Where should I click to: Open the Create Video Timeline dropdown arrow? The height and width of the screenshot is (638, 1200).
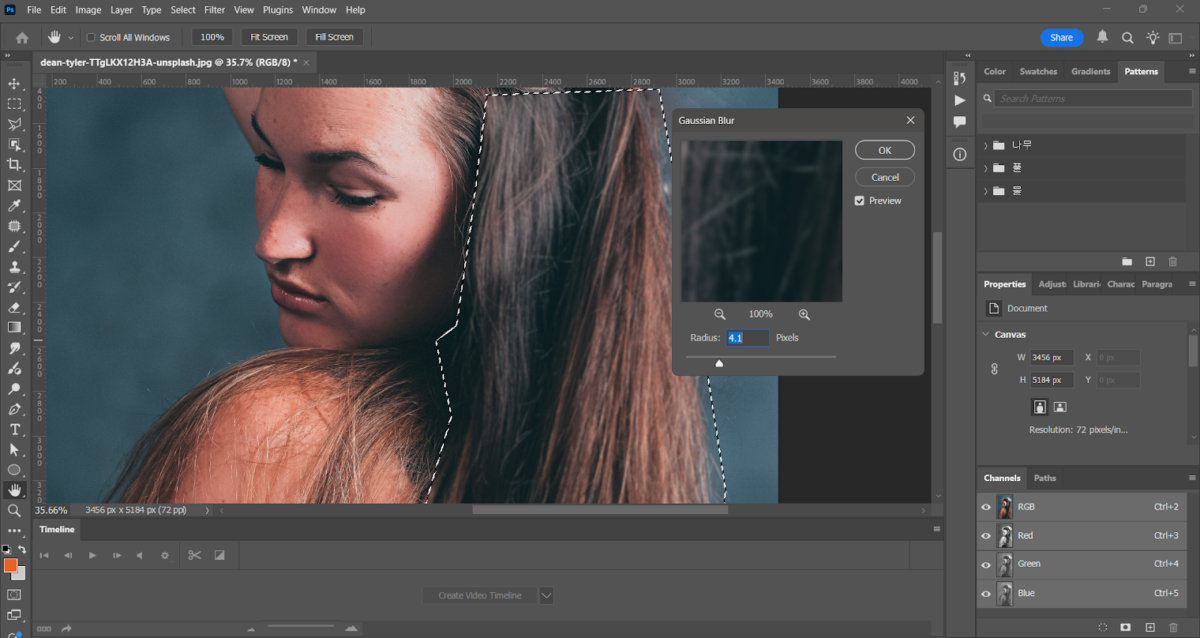pyautogui.click(x=546, y=595)
